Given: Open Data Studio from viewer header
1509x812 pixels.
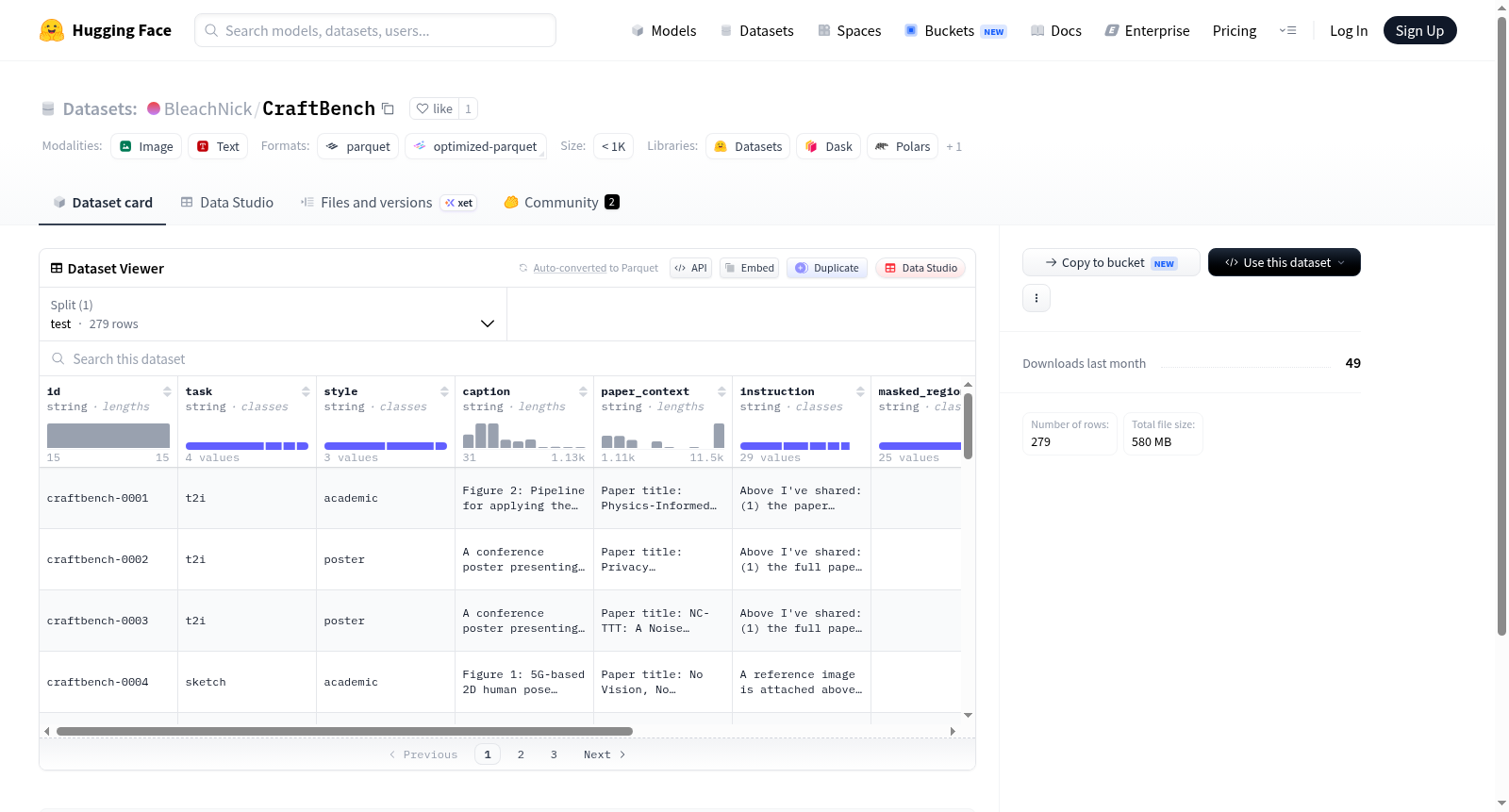Looking at the screenshot, I should click(x=920, y=268).
